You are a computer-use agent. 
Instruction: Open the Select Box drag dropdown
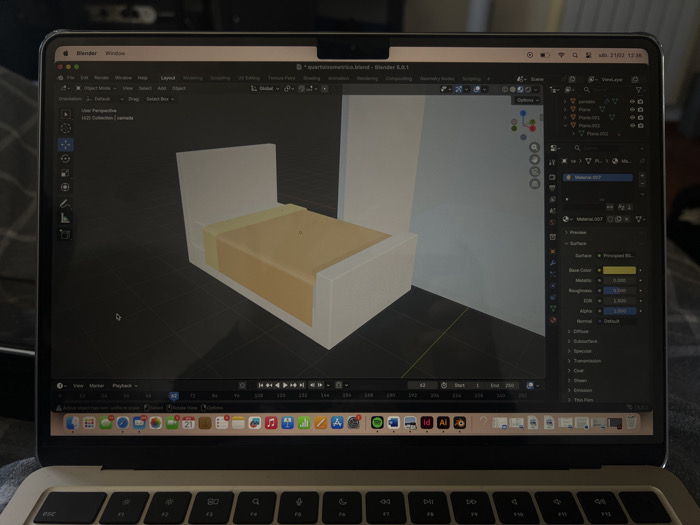160,99
